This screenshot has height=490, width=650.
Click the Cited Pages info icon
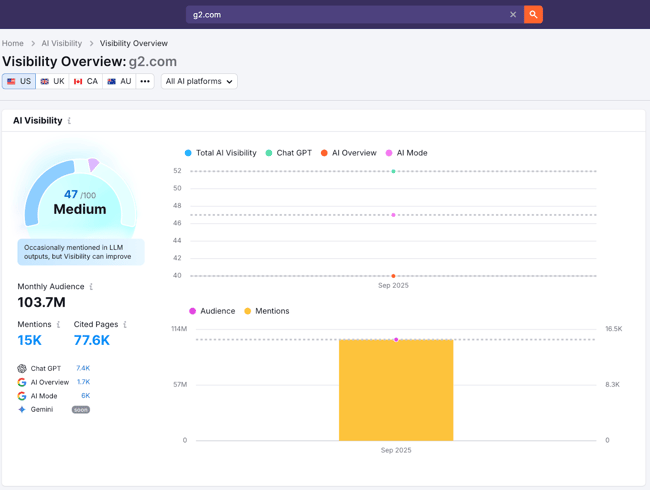point(125,325)
